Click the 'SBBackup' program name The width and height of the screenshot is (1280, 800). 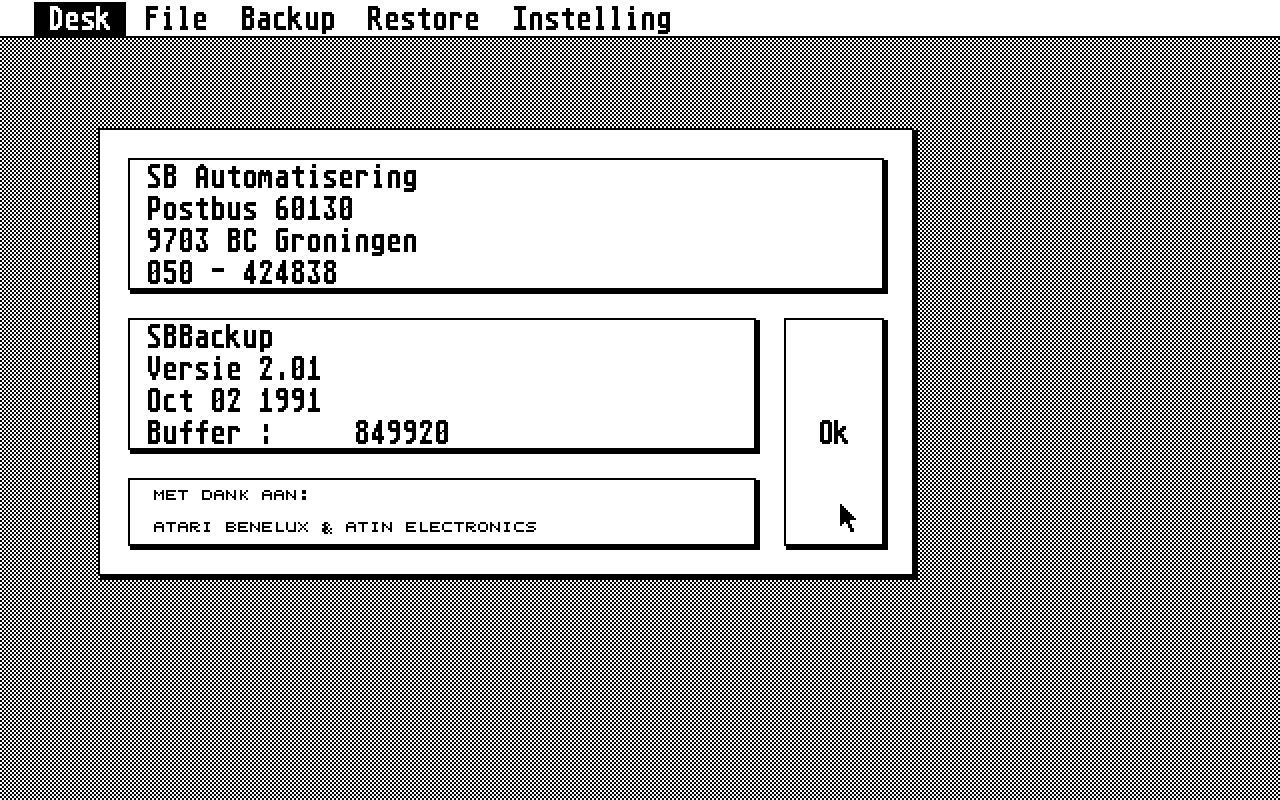point(210,337)
